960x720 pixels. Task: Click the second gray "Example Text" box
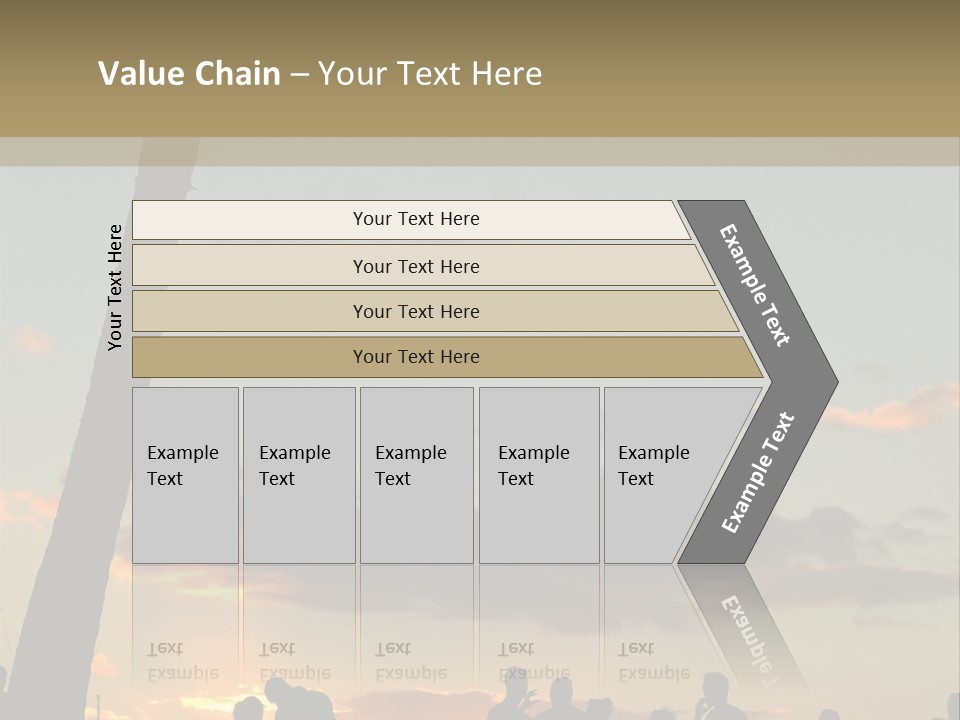click(298, 475)
